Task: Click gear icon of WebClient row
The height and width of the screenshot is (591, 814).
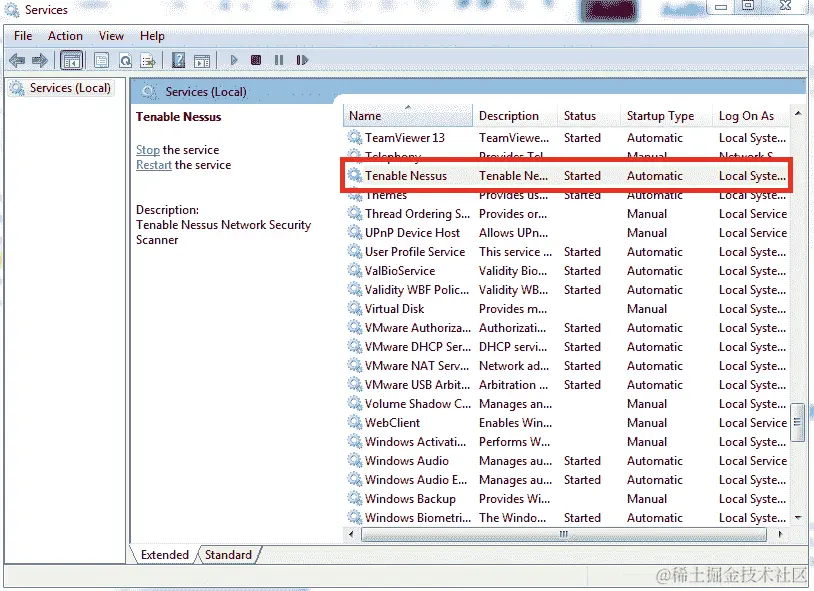Action: [x=355, y=422]
